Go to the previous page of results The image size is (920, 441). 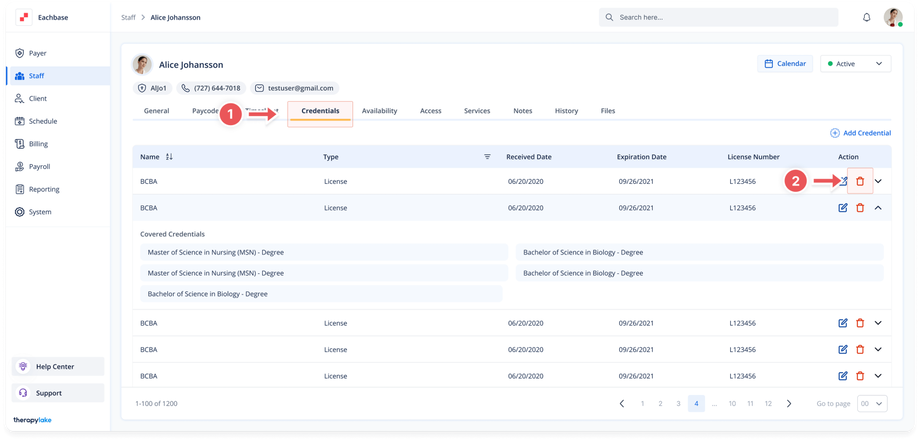point(622,403)
